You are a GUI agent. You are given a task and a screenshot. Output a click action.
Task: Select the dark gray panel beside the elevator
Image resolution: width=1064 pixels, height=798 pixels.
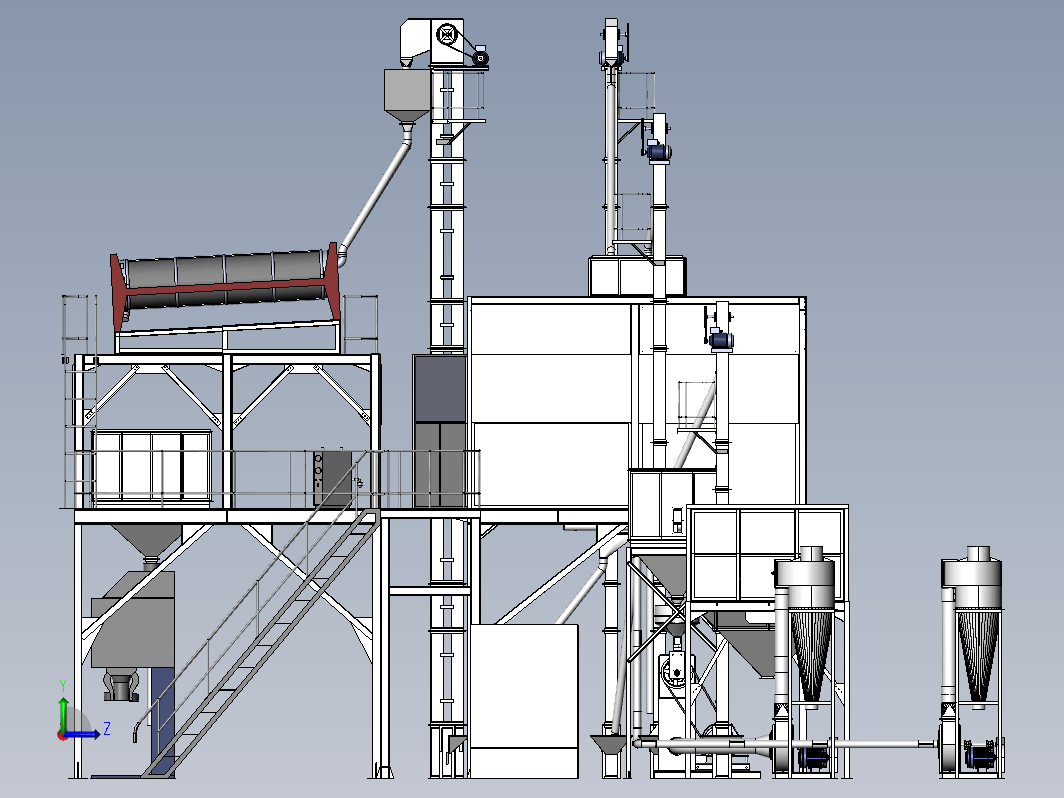point(440,388)
